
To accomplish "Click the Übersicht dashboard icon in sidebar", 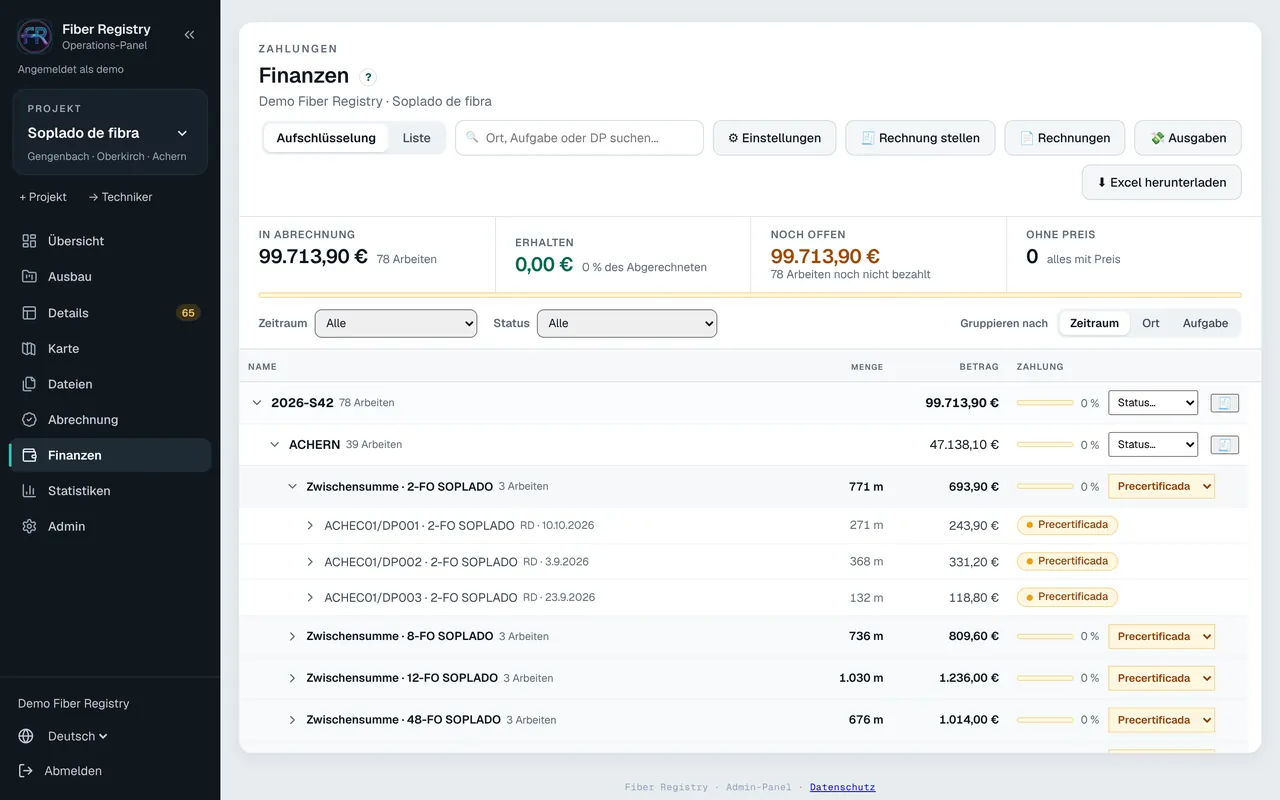I will (29, 241).
